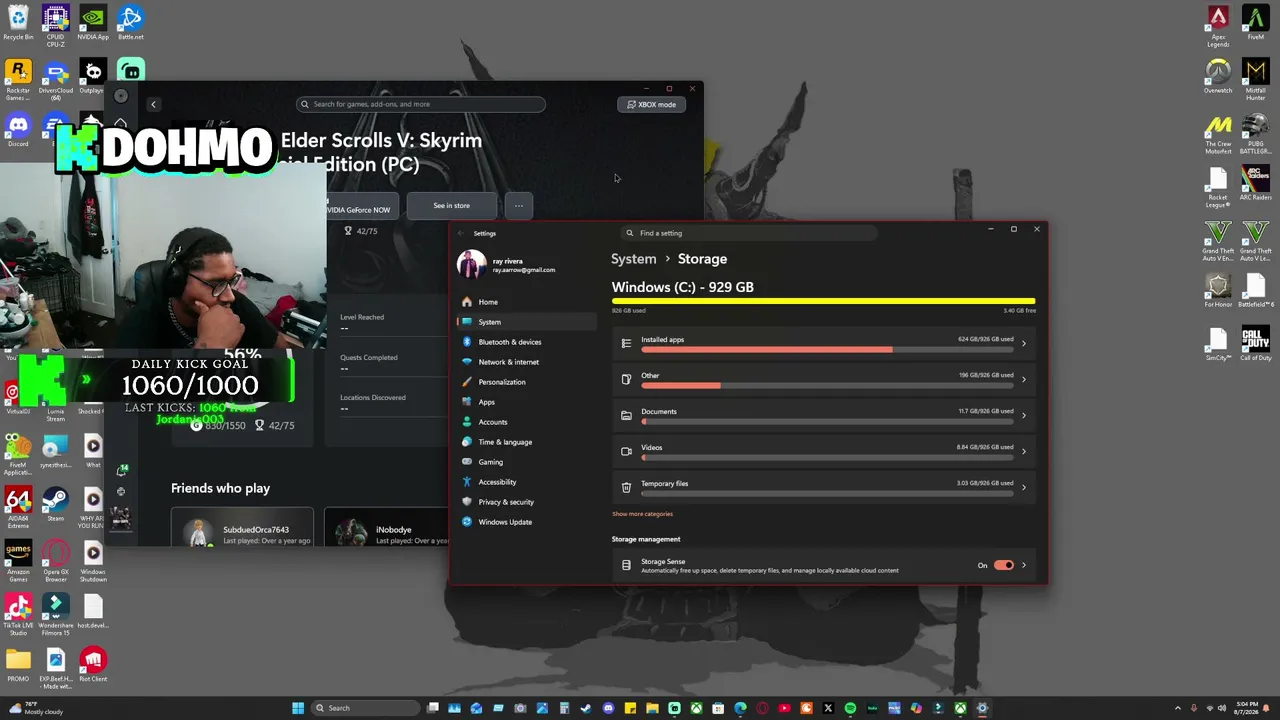Image resolution: width=1280 pixels, height=720 pixels.
Task: Click the Accounts sidebar icon
Action: point(467,422)
